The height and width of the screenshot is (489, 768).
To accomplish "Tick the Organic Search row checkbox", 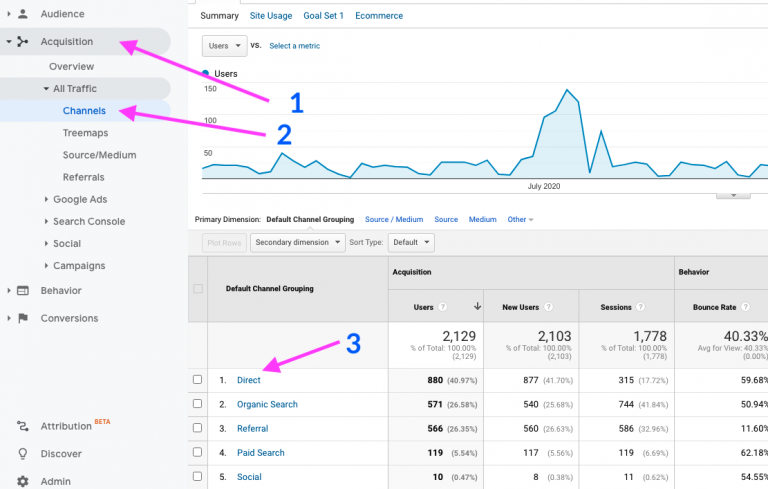I will point(197,404).
